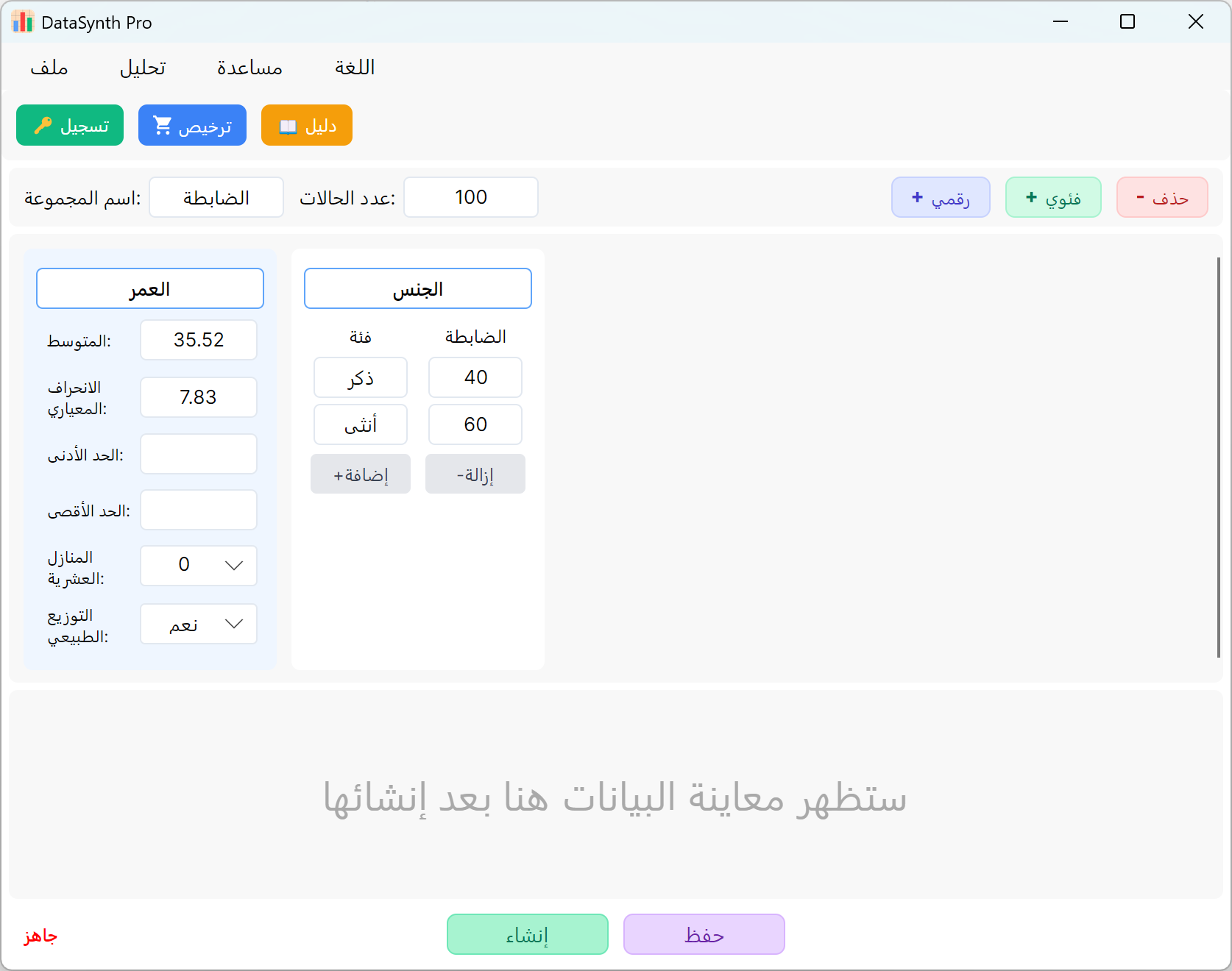Minimize the DataSynth Pro window

(x=1061, y=22)
